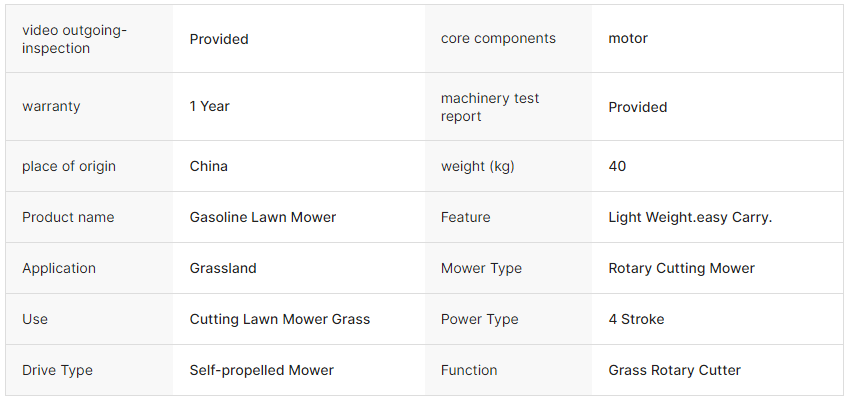Click the 'Grassland' application value
The height and width of the screenshot is (399, 848).
coord(223,268)
